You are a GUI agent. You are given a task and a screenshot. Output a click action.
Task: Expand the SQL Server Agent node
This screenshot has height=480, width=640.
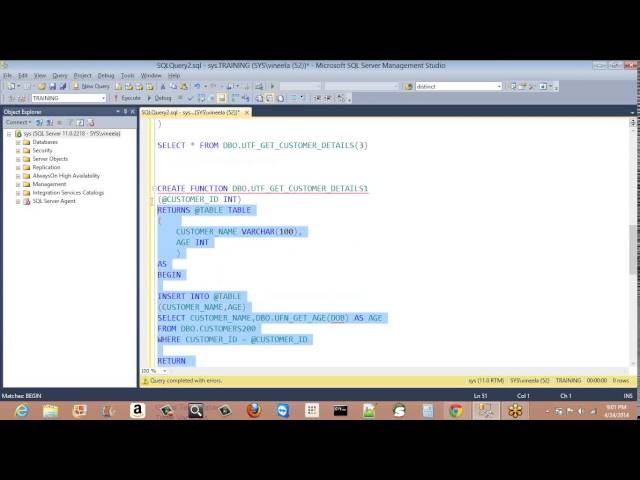point(18,202)
